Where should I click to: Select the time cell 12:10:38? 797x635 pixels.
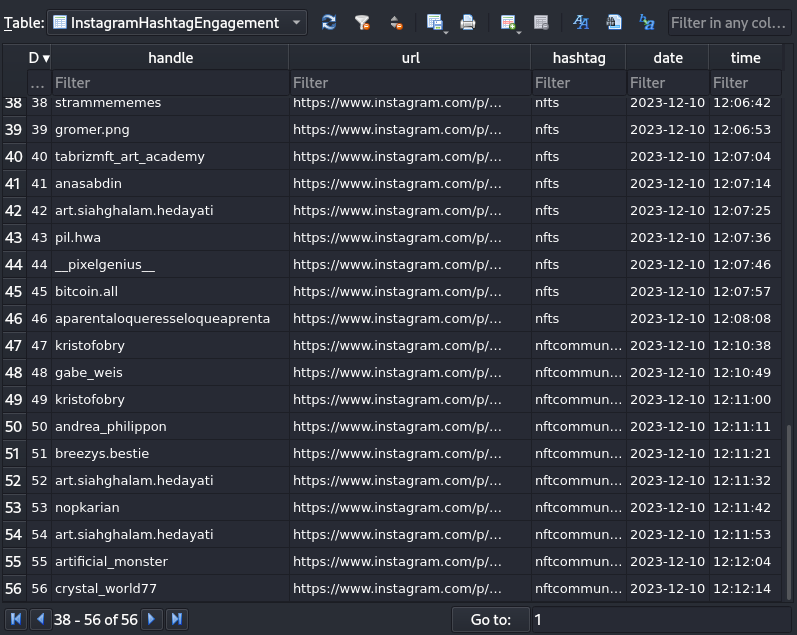(x=745, y=345)
